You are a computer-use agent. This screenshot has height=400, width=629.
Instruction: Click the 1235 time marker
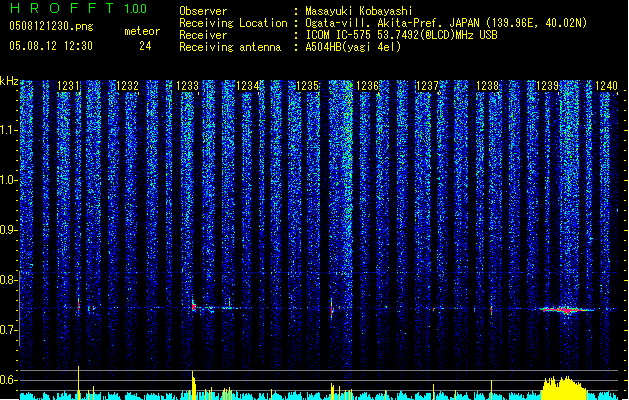(307, 86)
